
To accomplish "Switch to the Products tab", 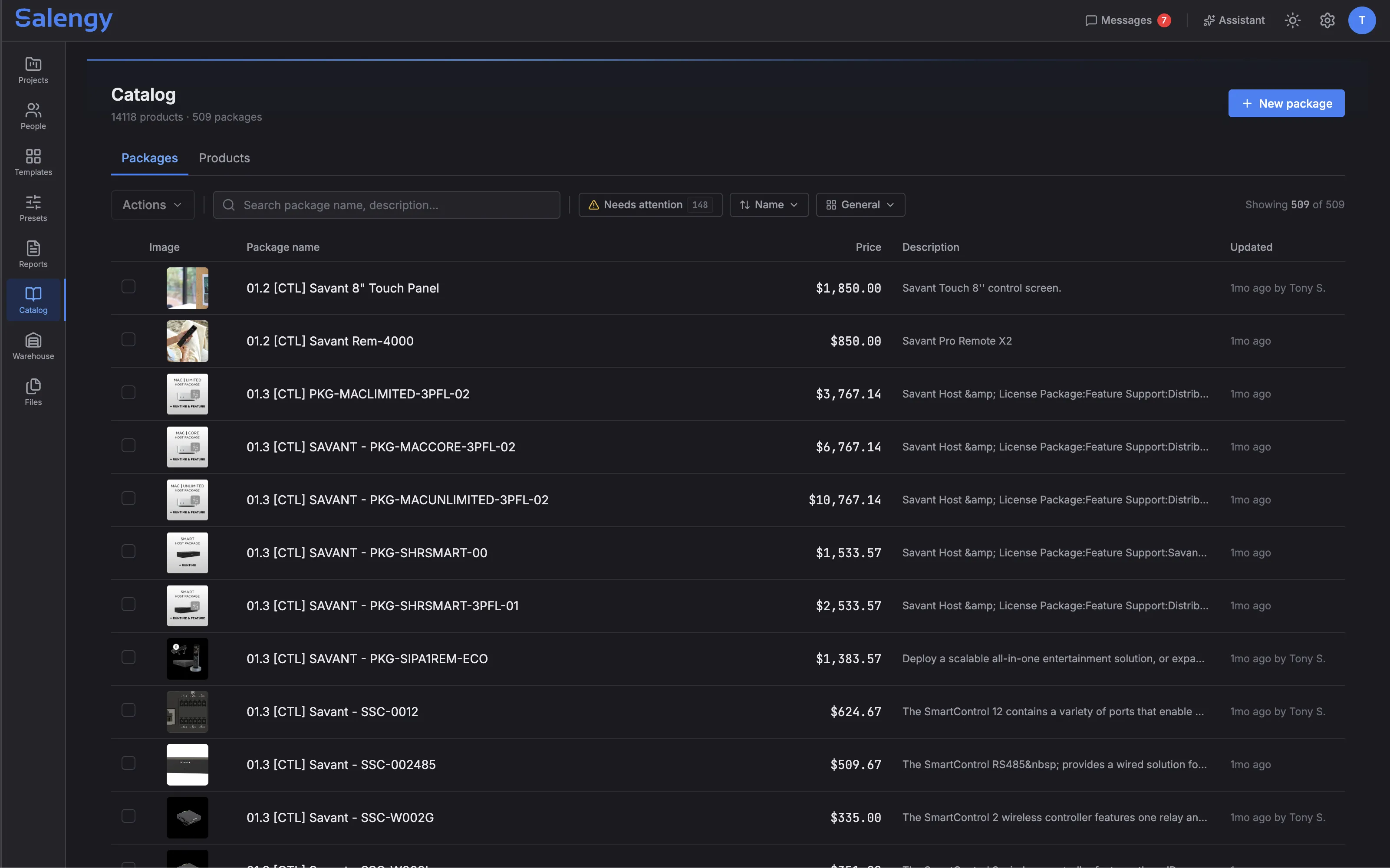I will 224,158.
